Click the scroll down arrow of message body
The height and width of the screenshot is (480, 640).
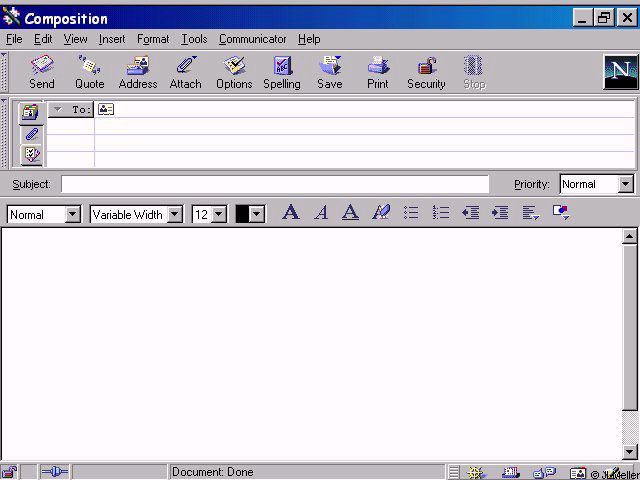point(629,451)
